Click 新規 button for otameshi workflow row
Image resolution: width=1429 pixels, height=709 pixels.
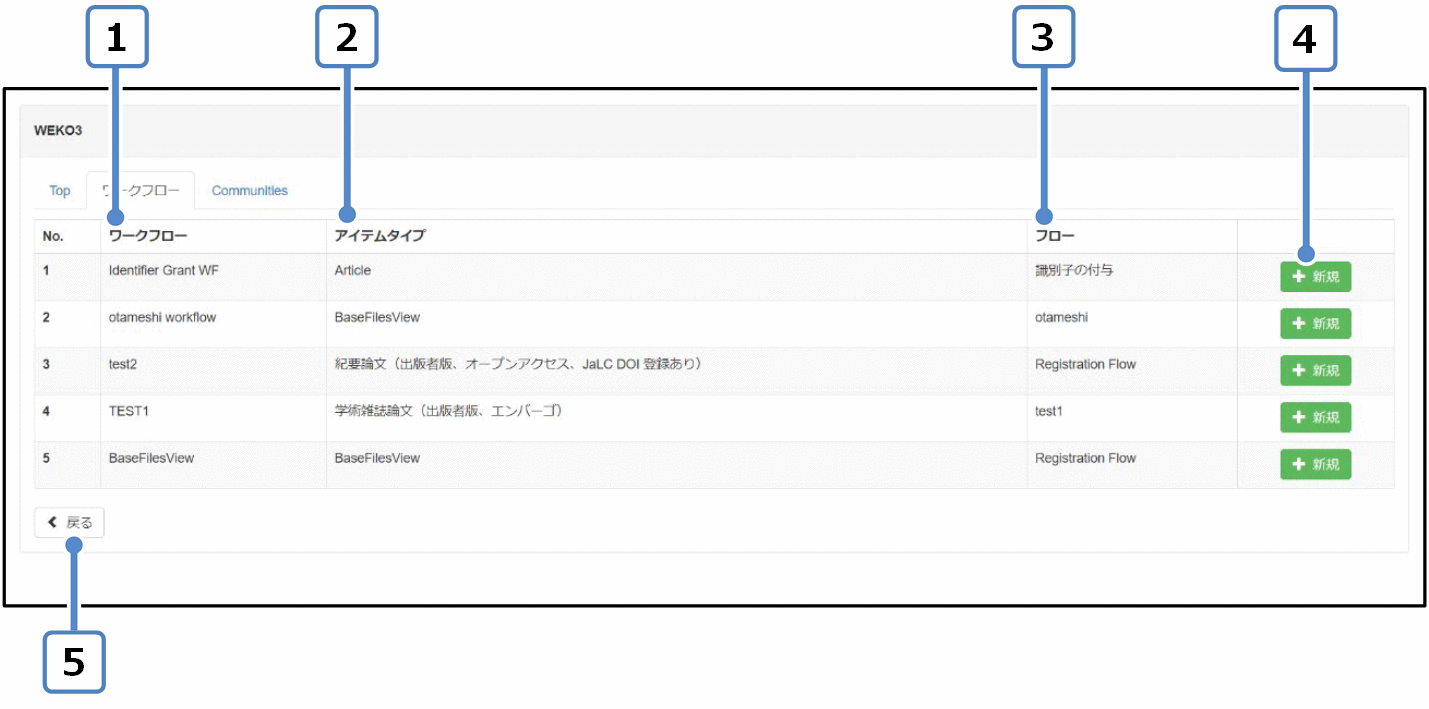[1315, 324]
